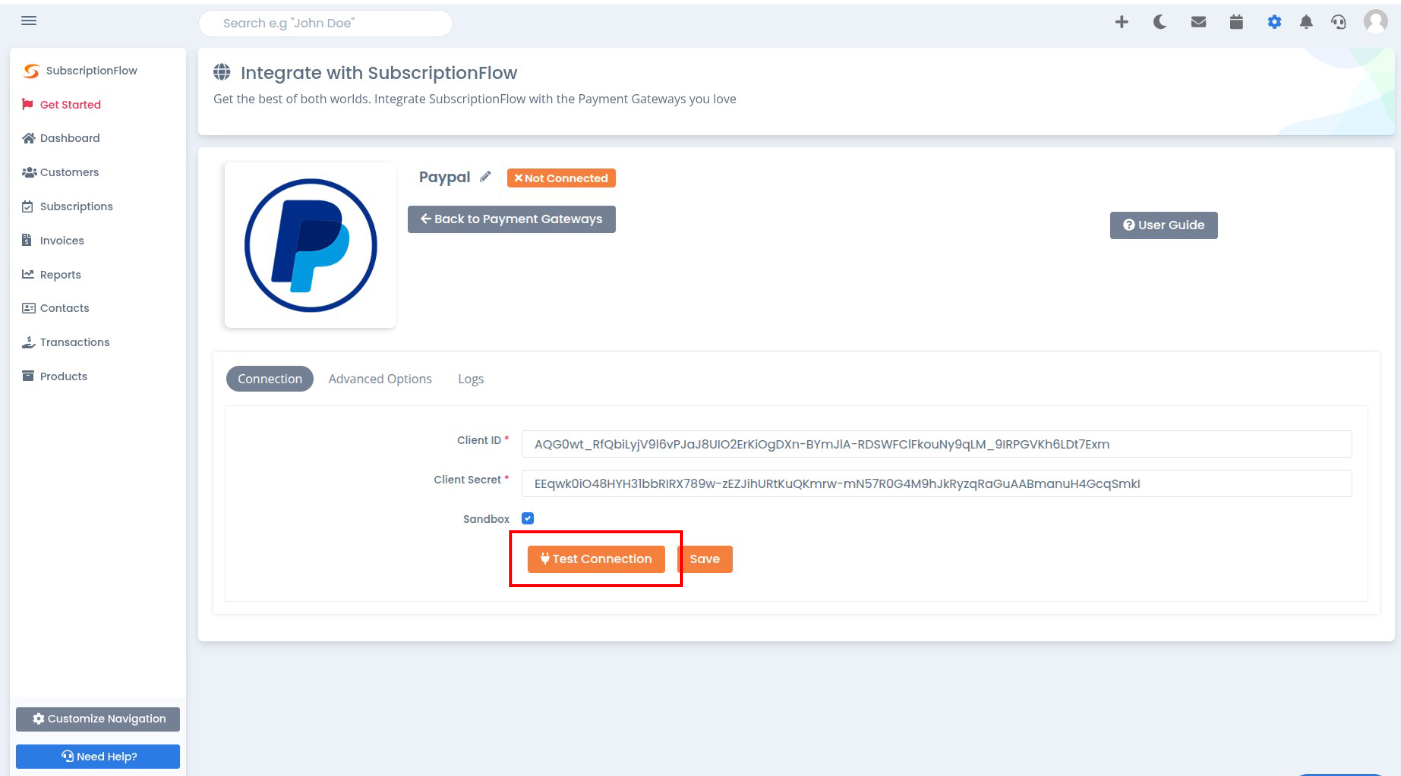Toggle the hamburger navigation menu
The height and width of the screenshot is (776, 1401).
click(x=28, y=21)
